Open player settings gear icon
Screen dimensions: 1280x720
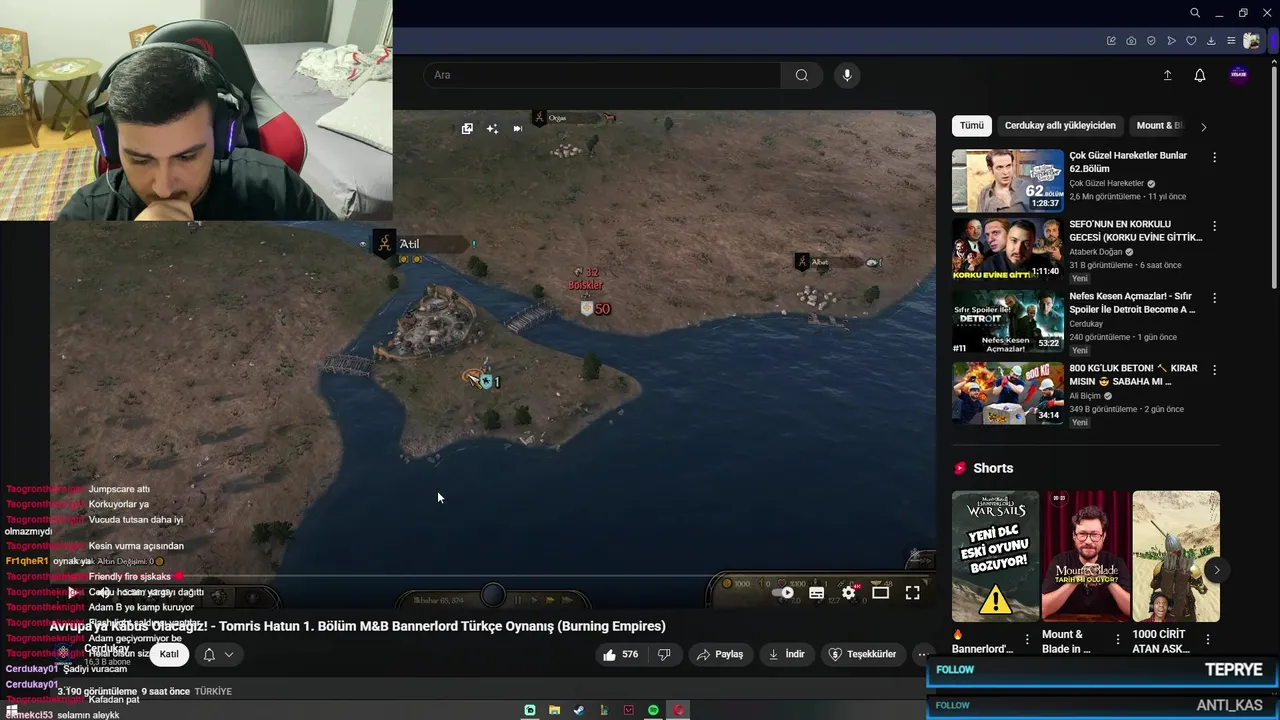[848, 593]
